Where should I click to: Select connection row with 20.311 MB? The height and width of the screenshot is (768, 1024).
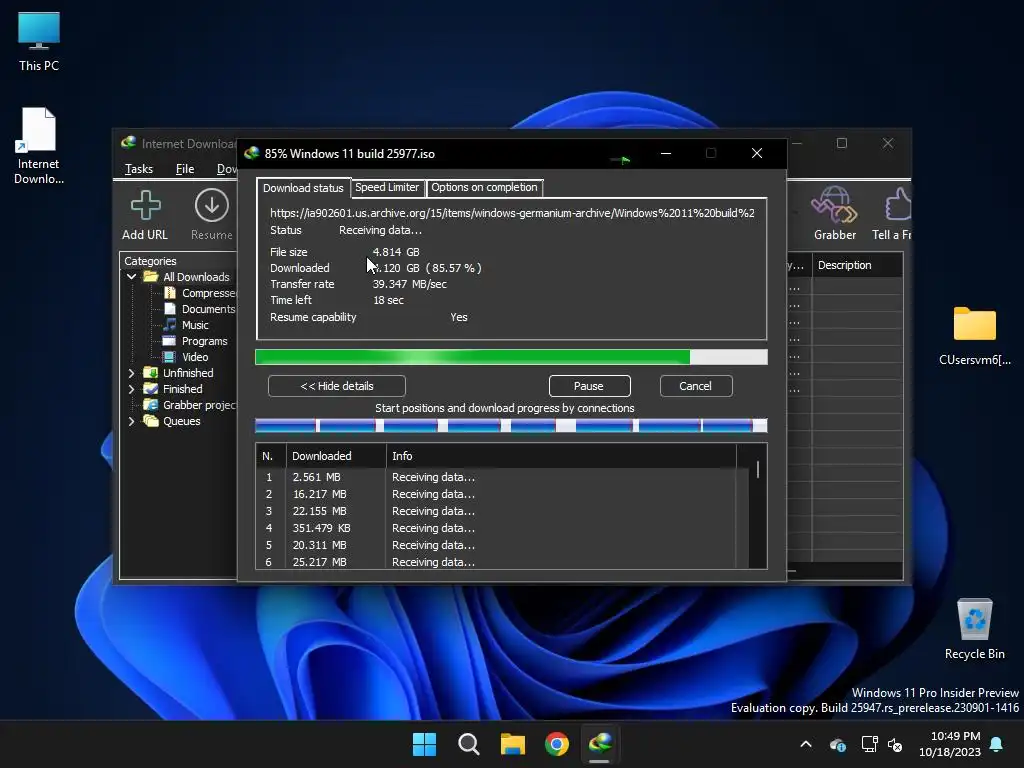pyautogui.click(x=502, y=545)
